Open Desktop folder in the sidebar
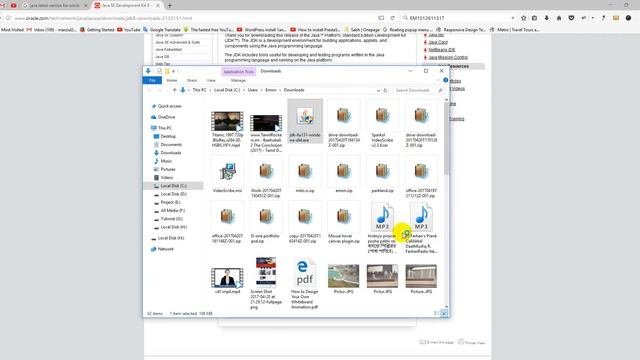 168,136
